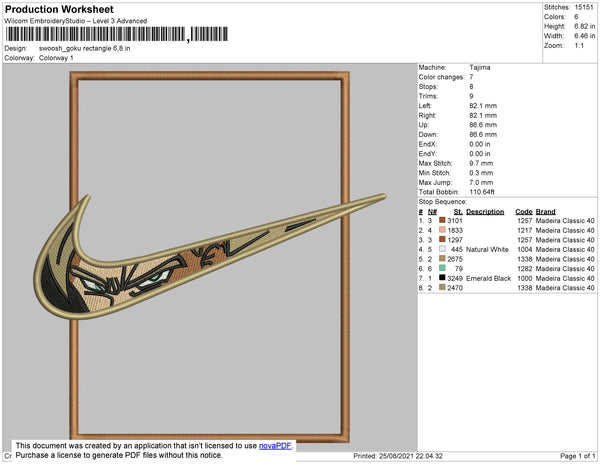Click the Machine value Tajima
This screenshot has height=464, width=600.
(480, 67)
